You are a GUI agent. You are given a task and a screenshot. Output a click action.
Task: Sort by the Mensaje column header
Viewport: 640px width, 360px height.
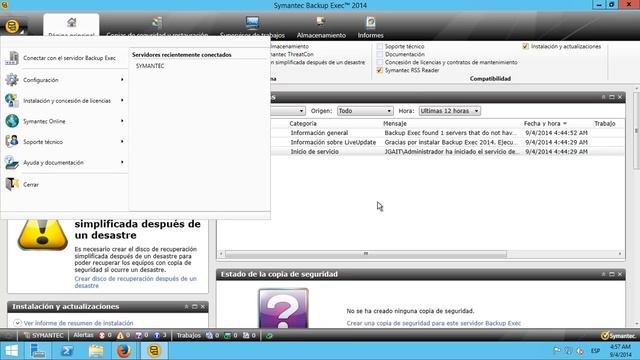pos(395,123)
